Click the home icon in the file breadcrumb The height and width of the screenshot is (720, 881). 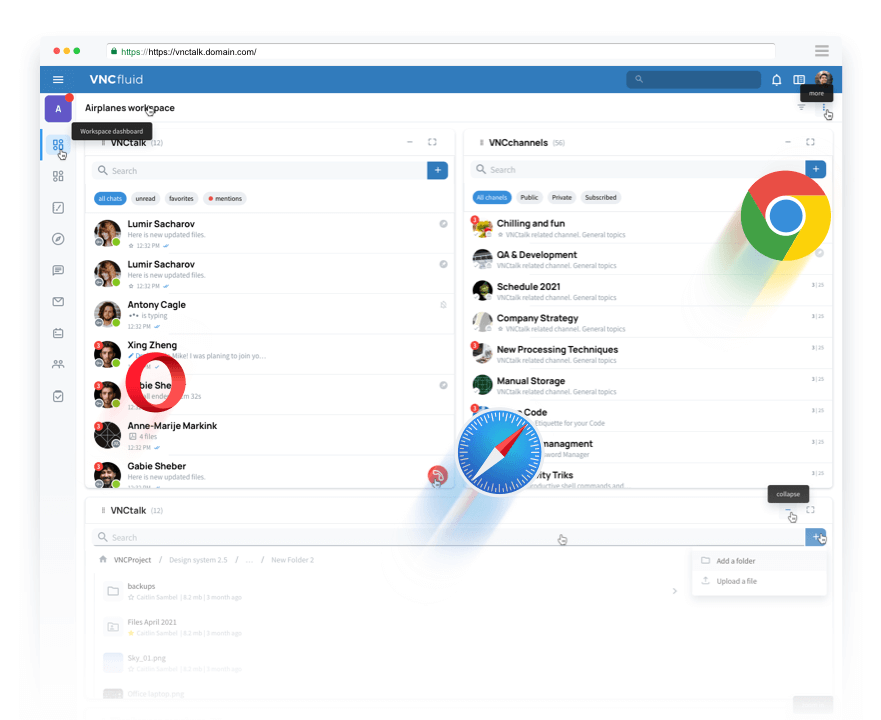(103, 559)
